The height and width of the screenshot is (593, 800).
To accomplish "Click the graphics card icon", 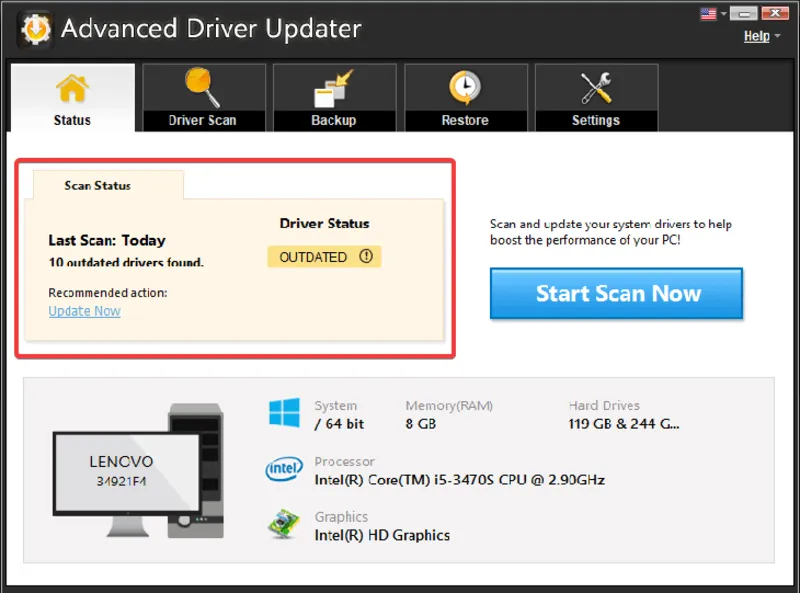I will (x=284, y=524).
